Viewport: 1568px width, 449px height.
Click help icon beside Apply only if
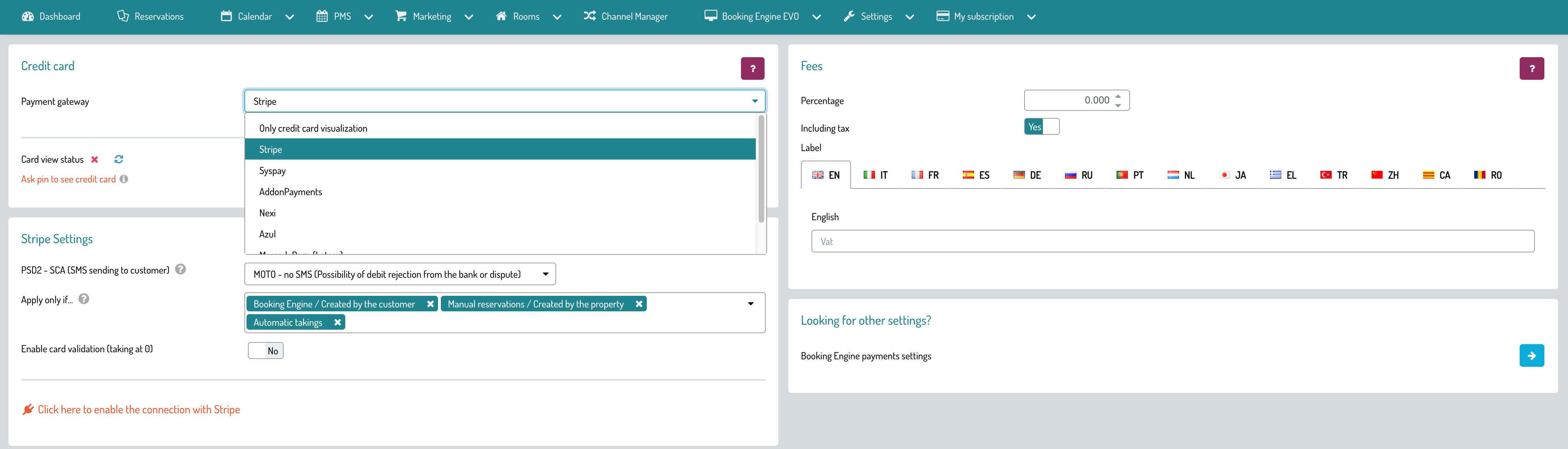[84, 299]
